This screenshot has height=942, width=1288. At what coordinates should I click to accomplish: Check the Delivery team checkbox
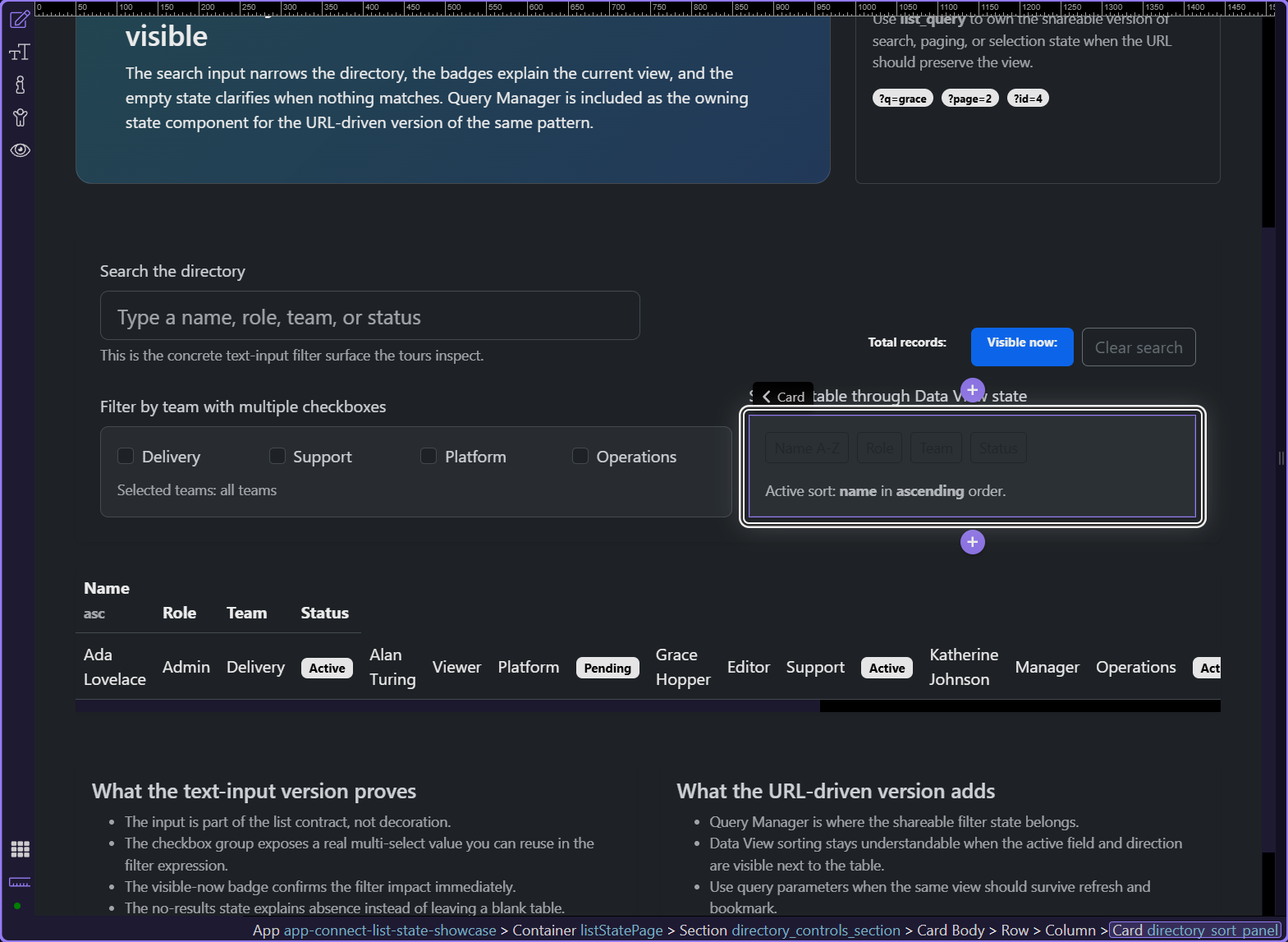point(126,456)
